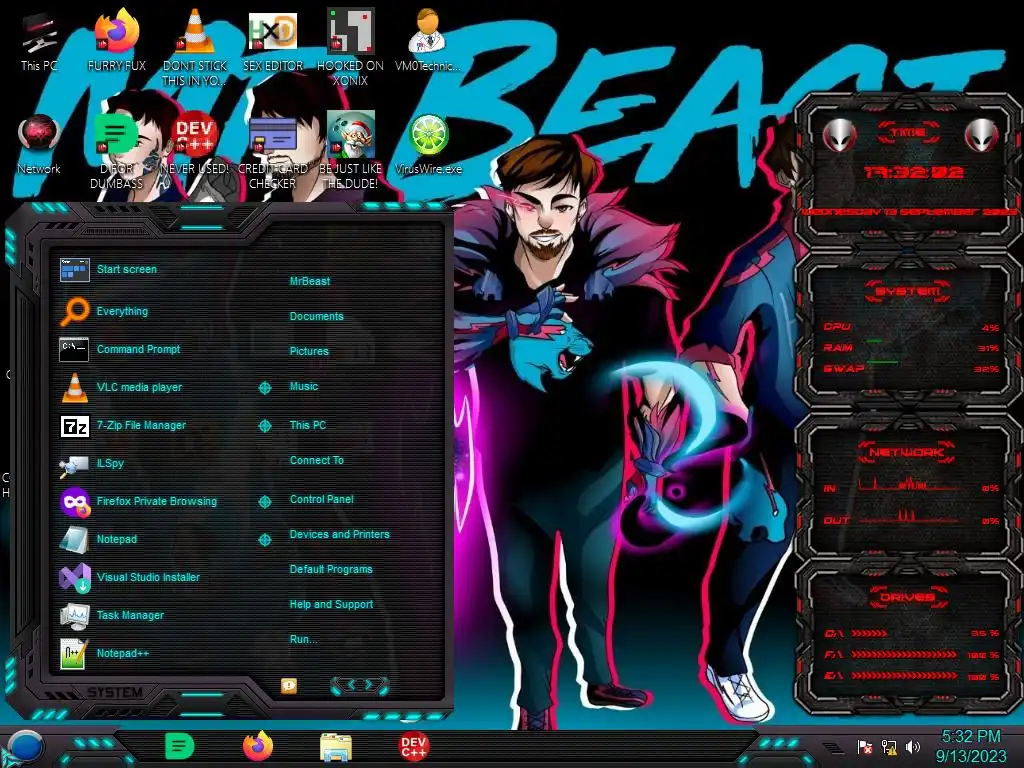Click Connect To in start menu
Image resolution: width=1024 pixels, height=768 pixels.
pyautogui.click(x=316, y=460)
